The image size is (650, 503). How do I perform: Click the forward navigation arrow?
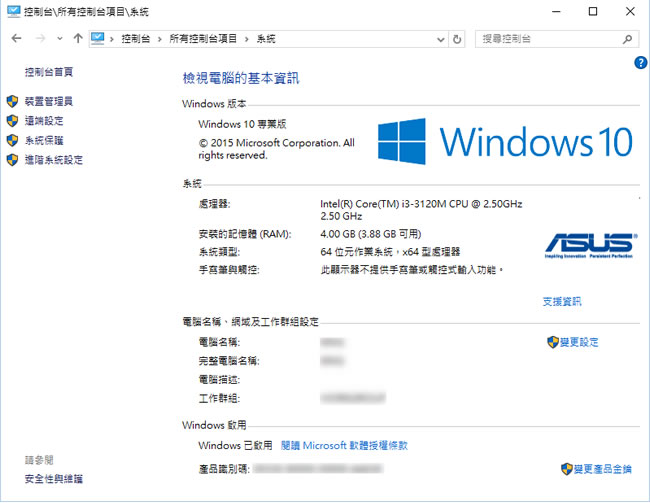[x=40, y=39]
